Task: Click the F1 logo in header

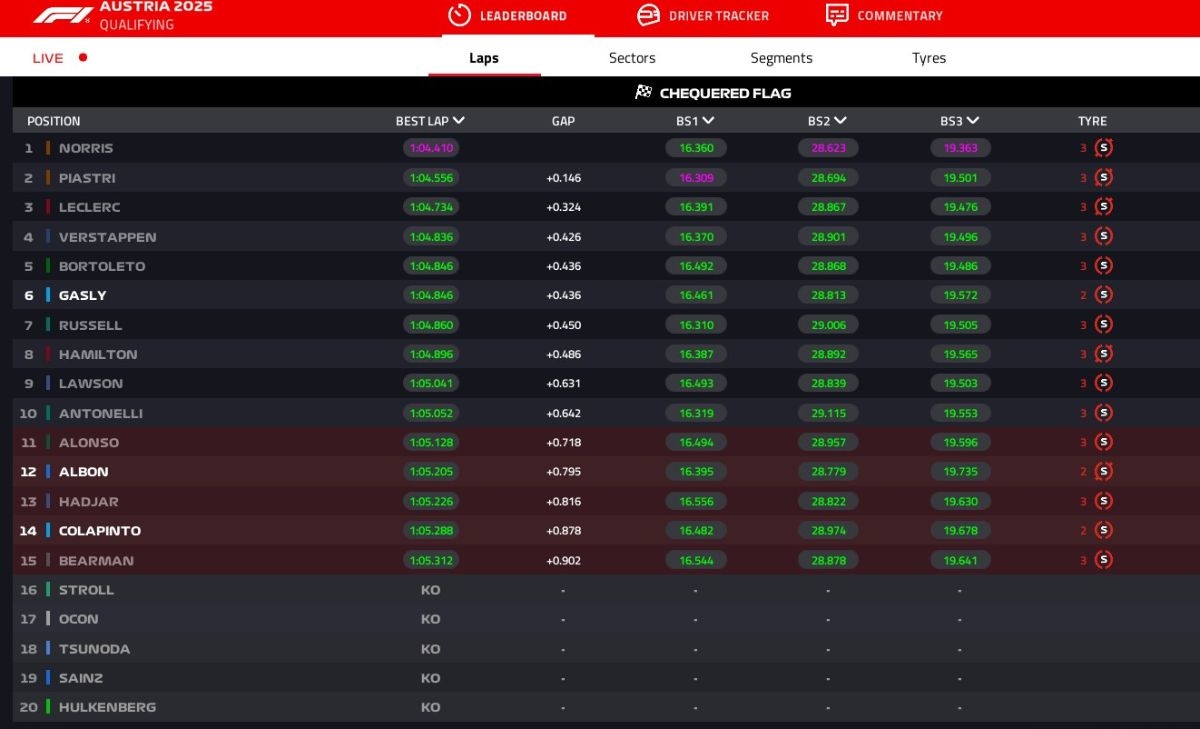Action: pyautogui.click(x=62, y=16)
